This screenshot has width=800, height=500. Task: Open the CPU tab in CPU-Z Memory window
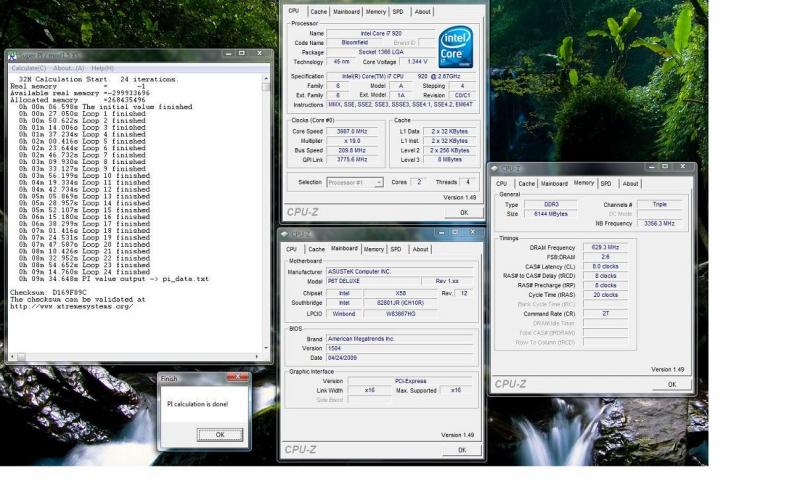(502, 184)
